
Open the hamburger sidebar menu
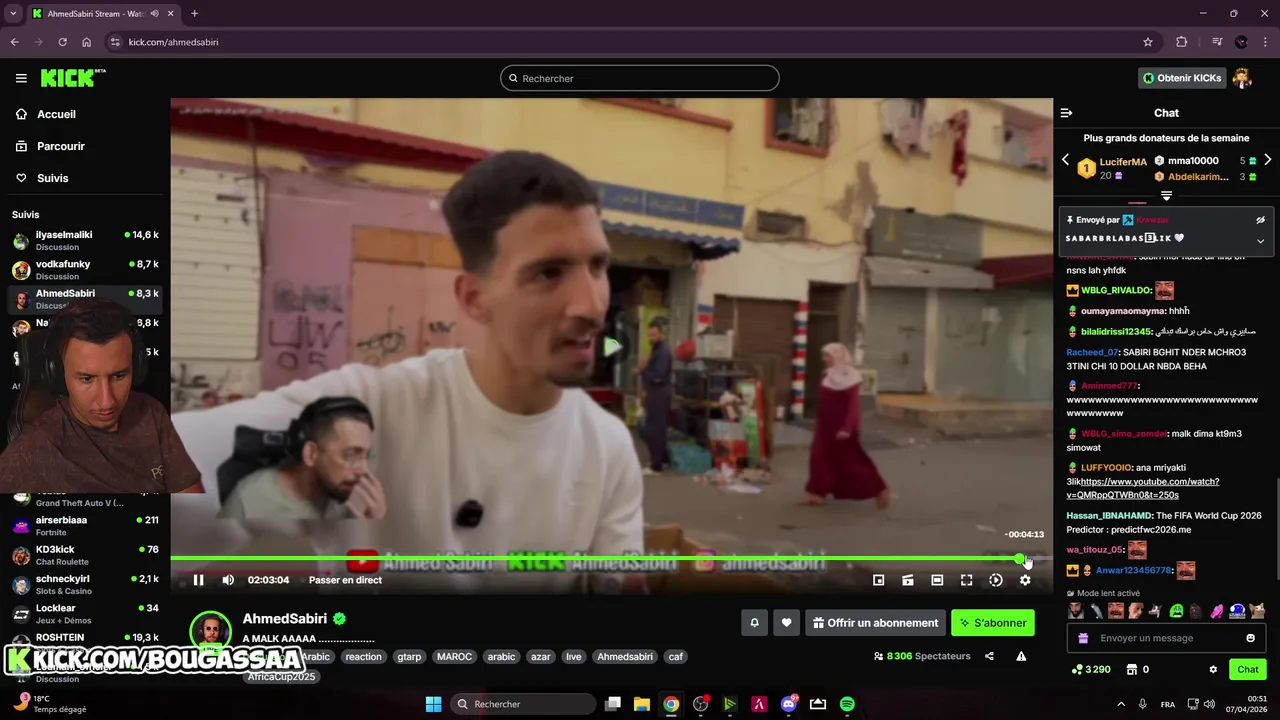(21, 78)
